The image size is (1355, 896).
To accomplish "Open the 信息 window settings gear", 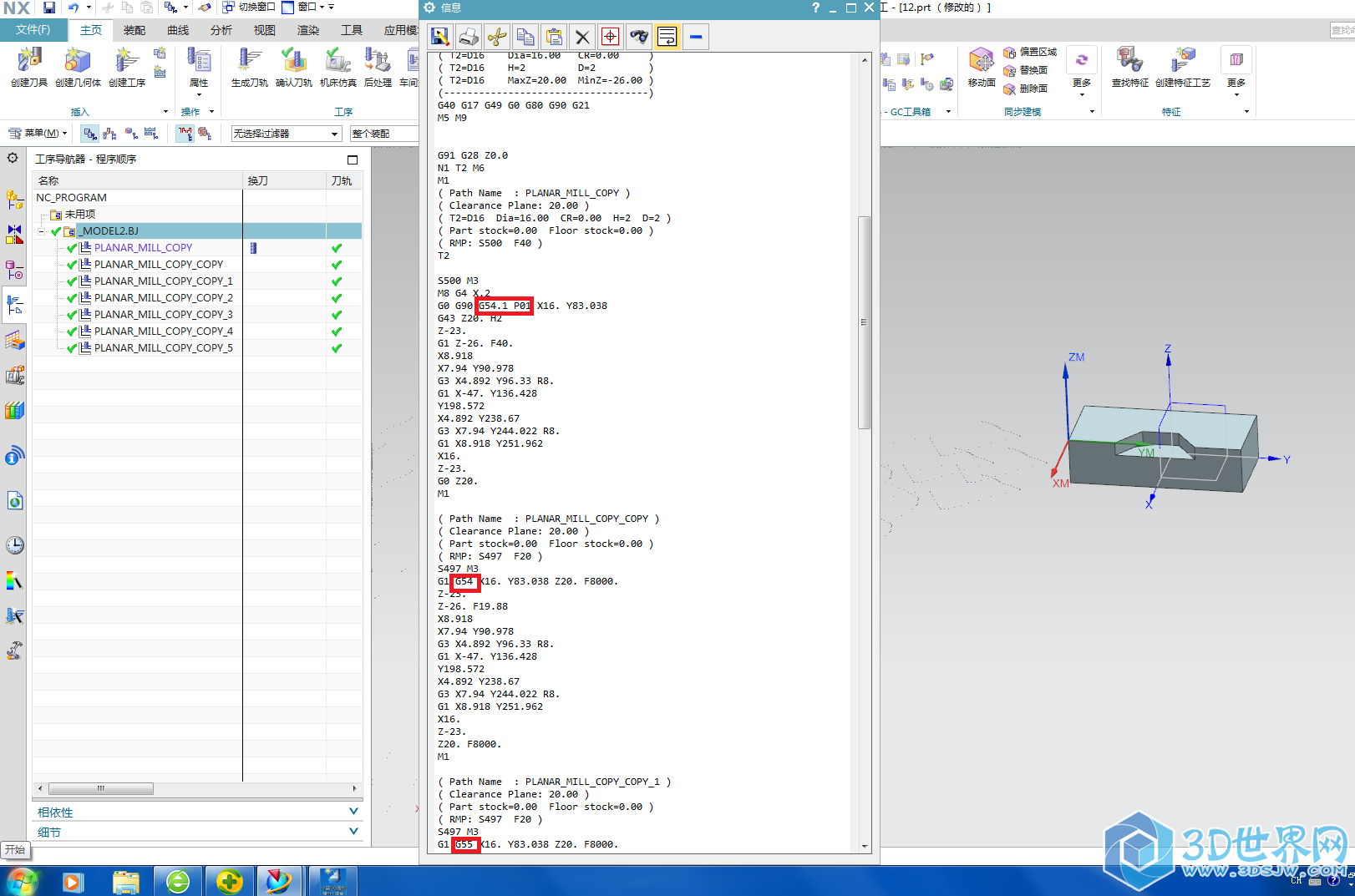I will [x=429, y=8].
